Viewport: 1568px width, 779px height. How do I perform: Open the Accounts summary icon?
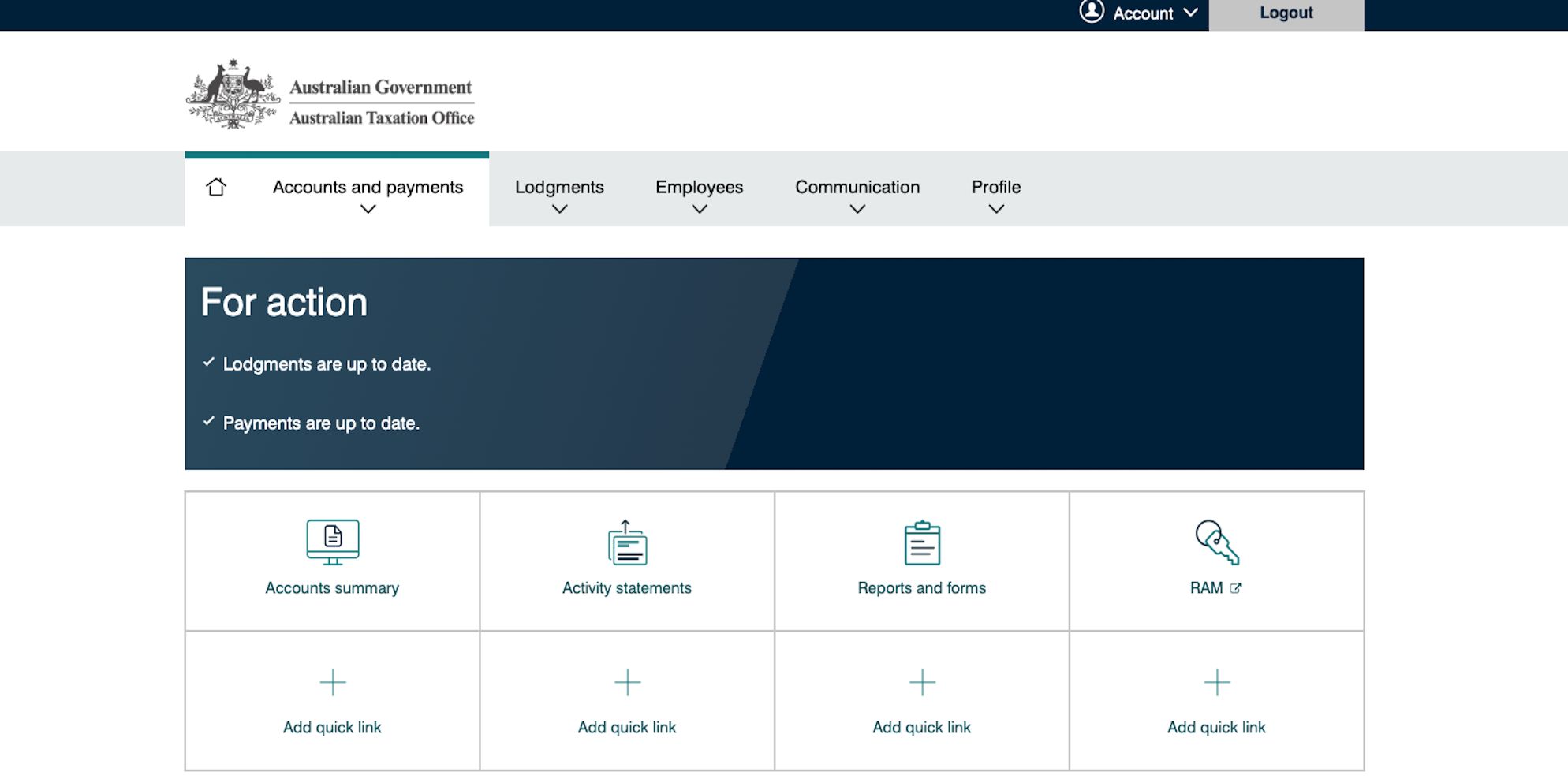[332, 542]
